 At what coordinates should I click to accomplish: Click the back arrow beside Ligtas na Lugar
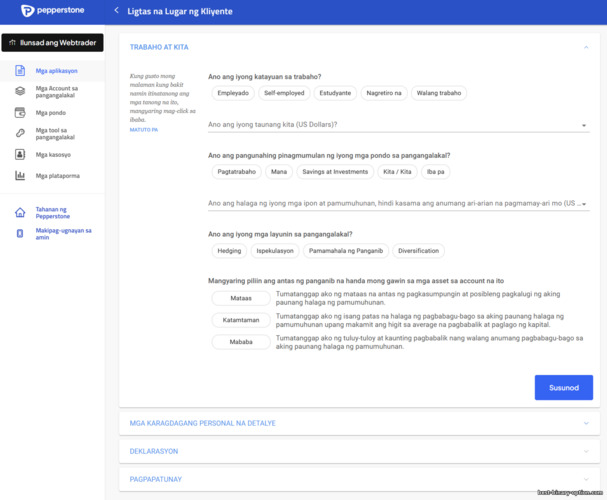pos(116,11)
